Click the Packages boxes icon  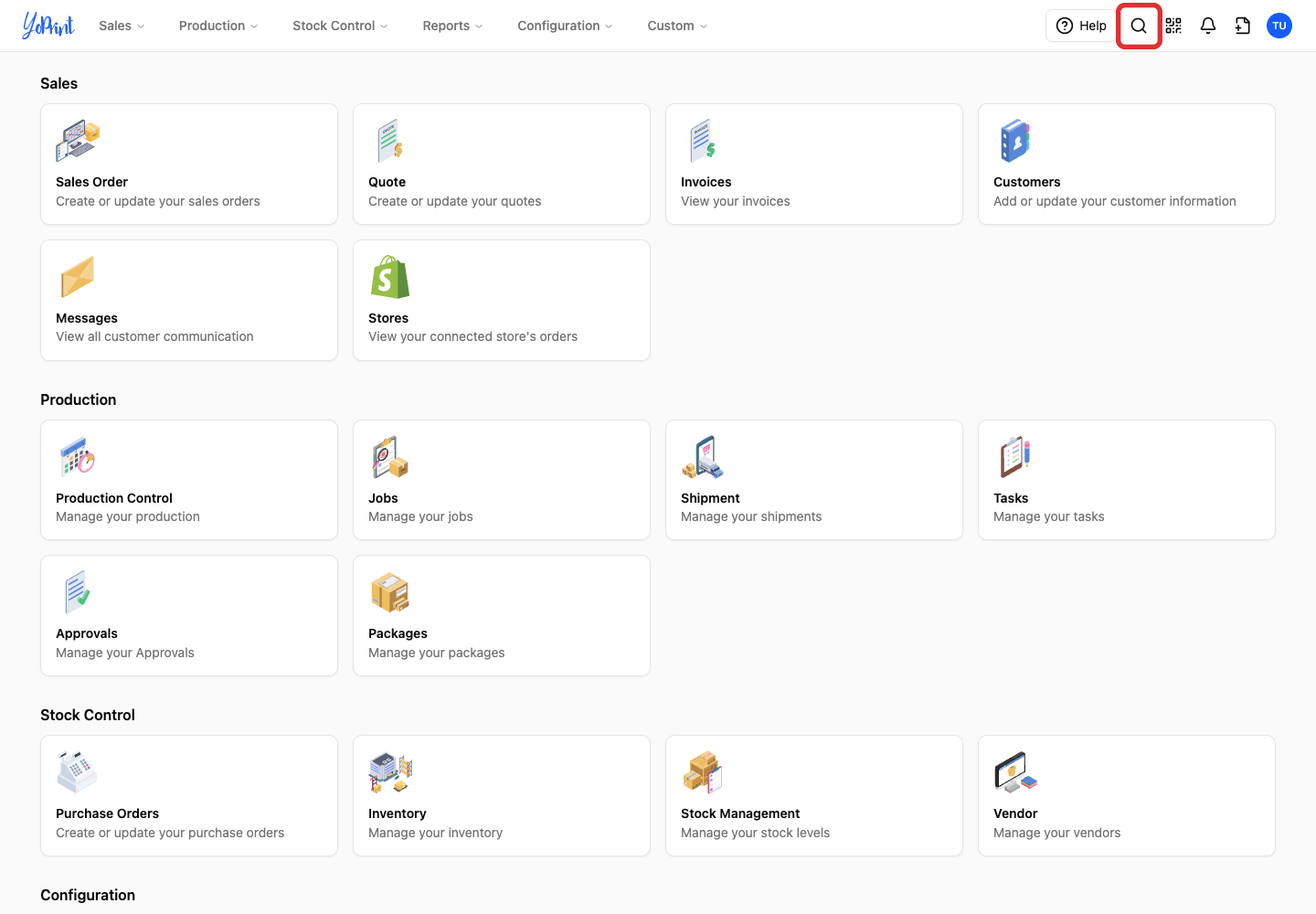(x=390, y=592)
